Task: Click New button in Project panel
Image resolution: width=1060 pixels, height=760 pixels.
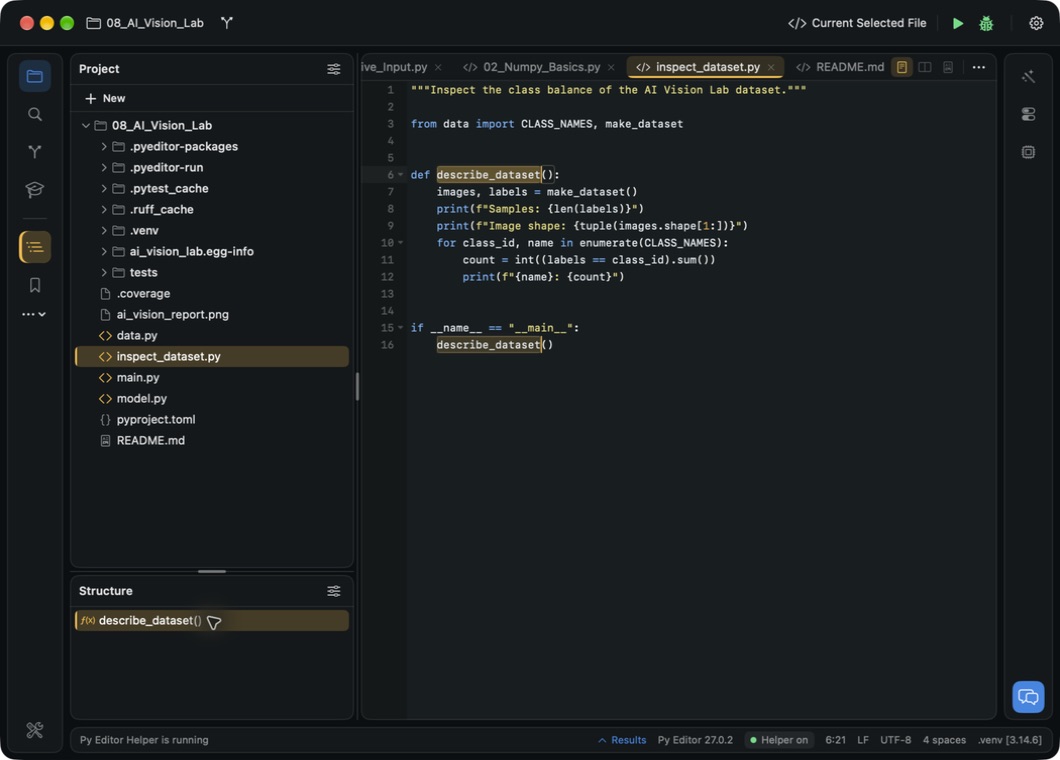Action: pos(105,98)
